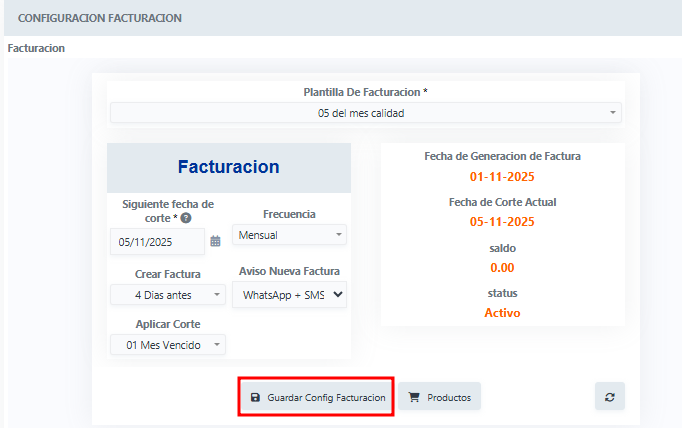Click the Siguiente fecha de corte date field
682x428 pixels.
point(157,241)
